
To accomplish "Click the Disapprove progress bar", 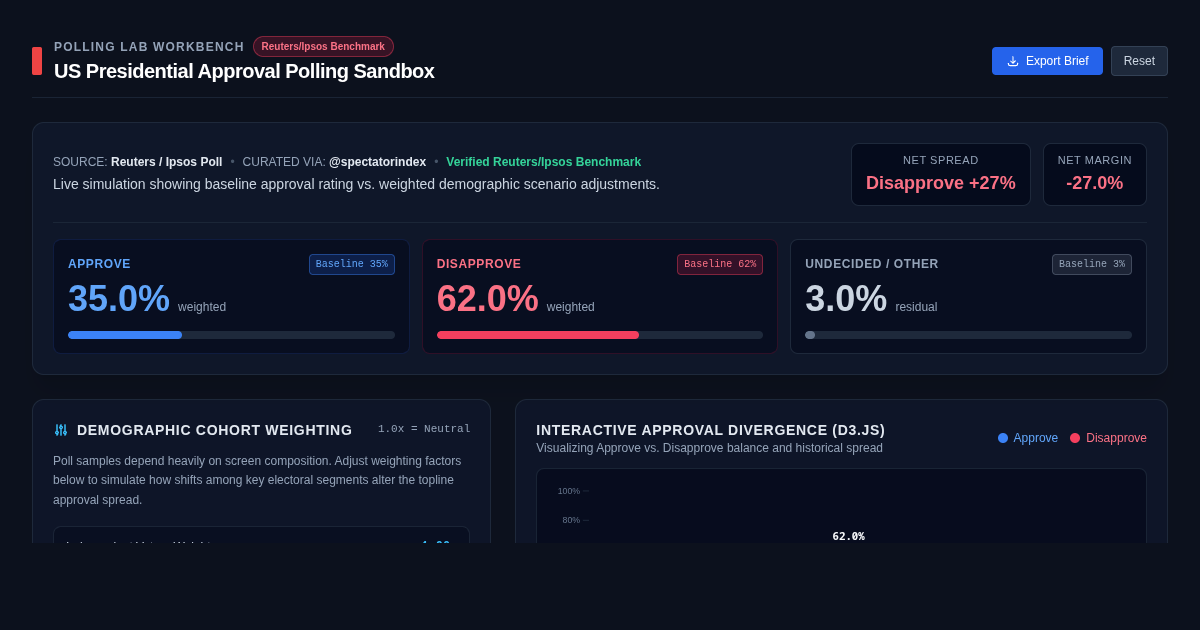I will click(600, 335).
